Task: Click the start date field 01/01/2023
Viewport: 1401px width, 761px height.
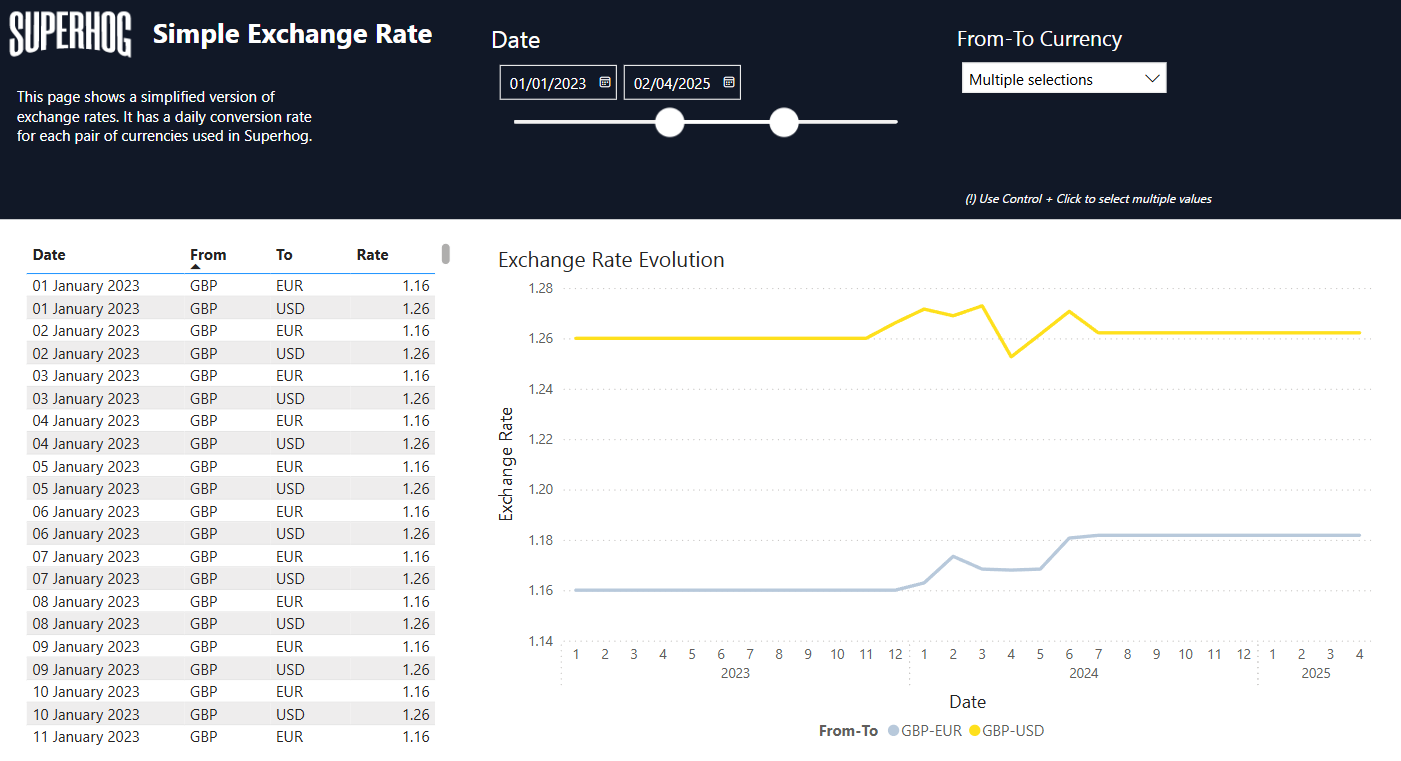Action: 548,83
